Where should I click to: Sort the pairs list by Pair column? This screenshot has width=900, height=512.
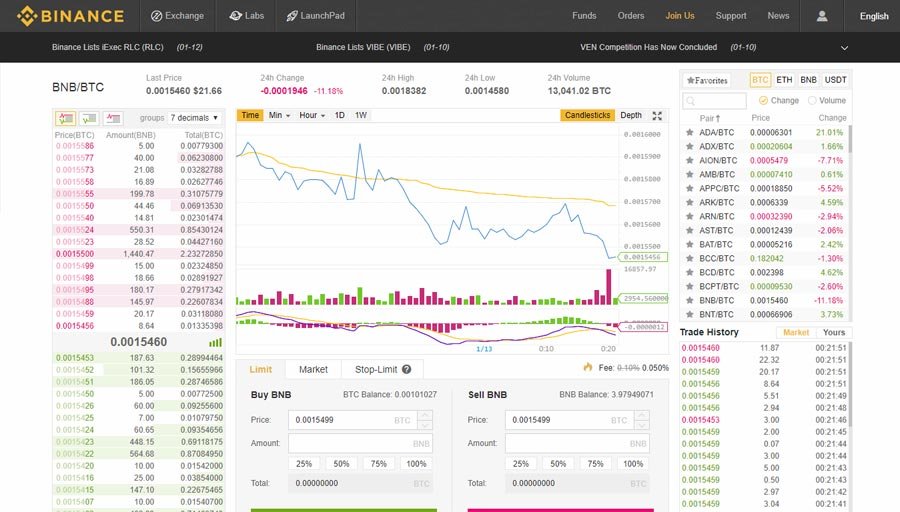(x=709, y=118)
